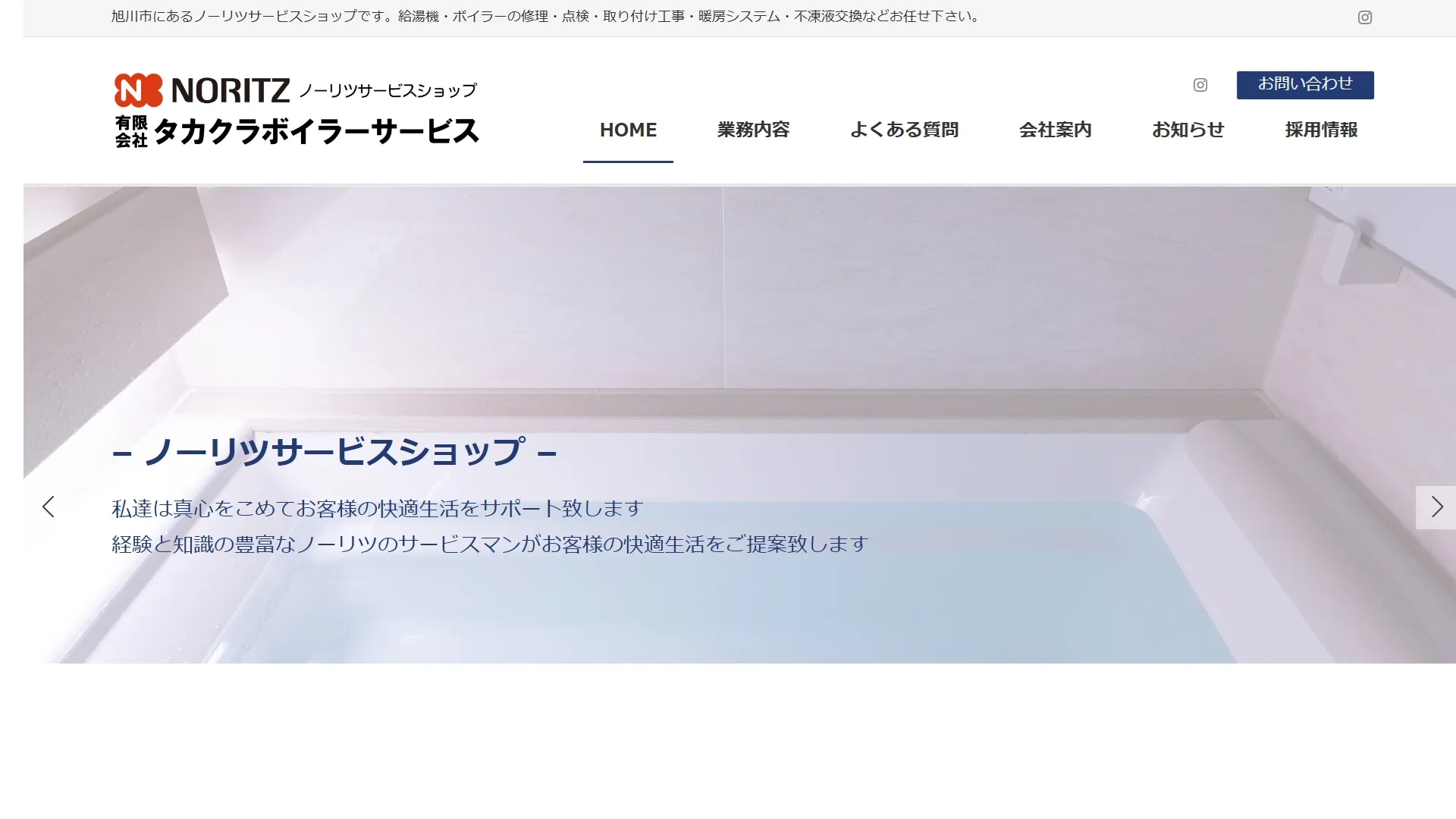Advance slider with right arrow

coord(1436,507)
